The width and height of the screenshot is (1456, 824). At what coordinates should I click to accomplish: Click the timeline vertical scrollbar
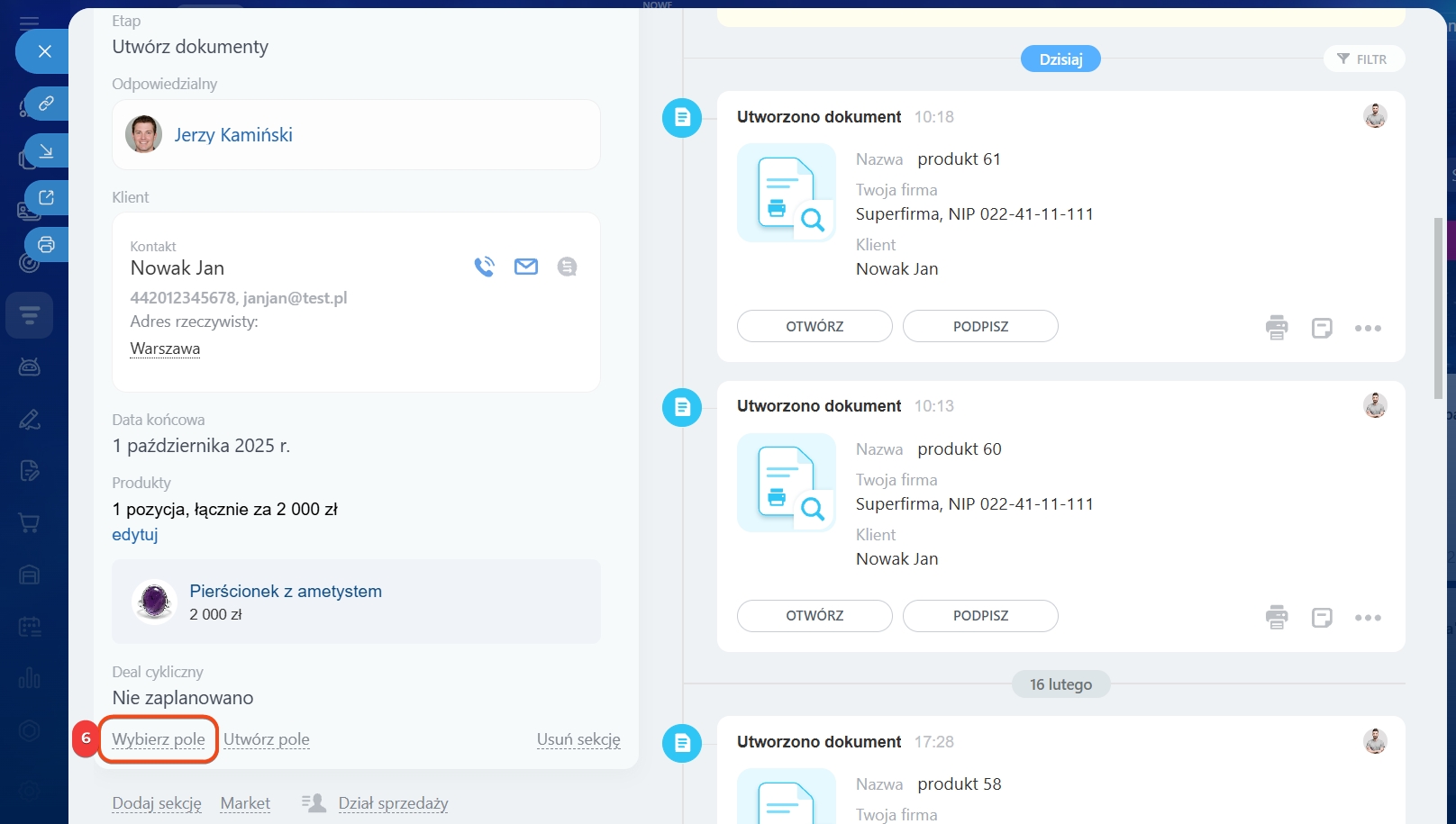(x=1439, y=308)
